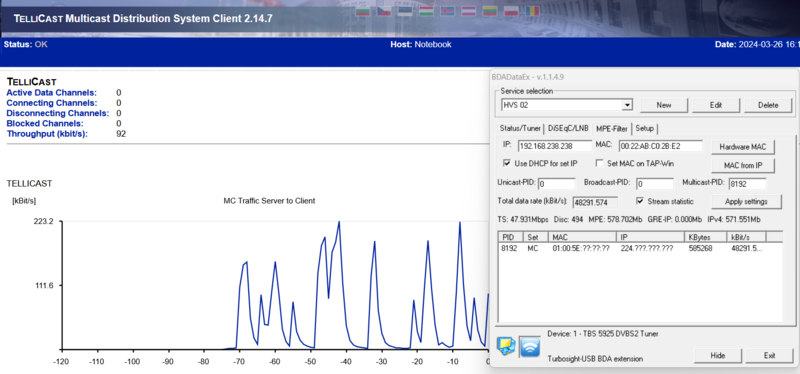Click the KBytes column header
This screenshot has height=374, width=800.
[706, 237]
